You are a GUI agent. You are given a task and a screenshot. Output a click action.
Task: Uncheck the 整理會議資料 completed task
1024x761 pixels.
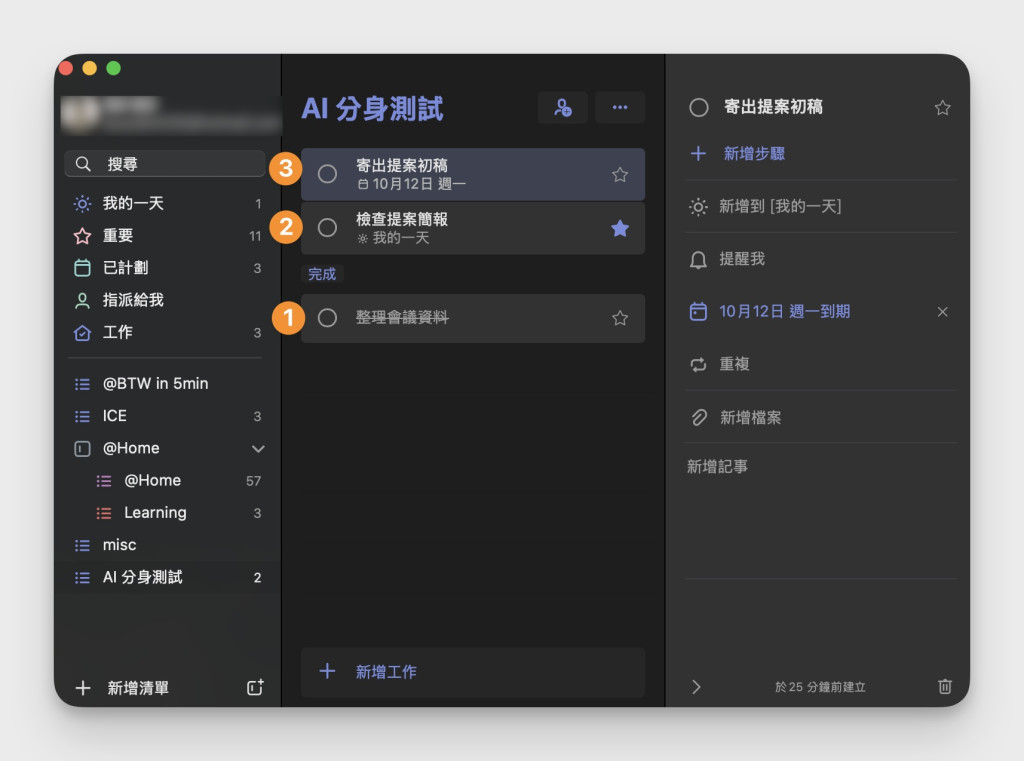(x=327, y=318)
